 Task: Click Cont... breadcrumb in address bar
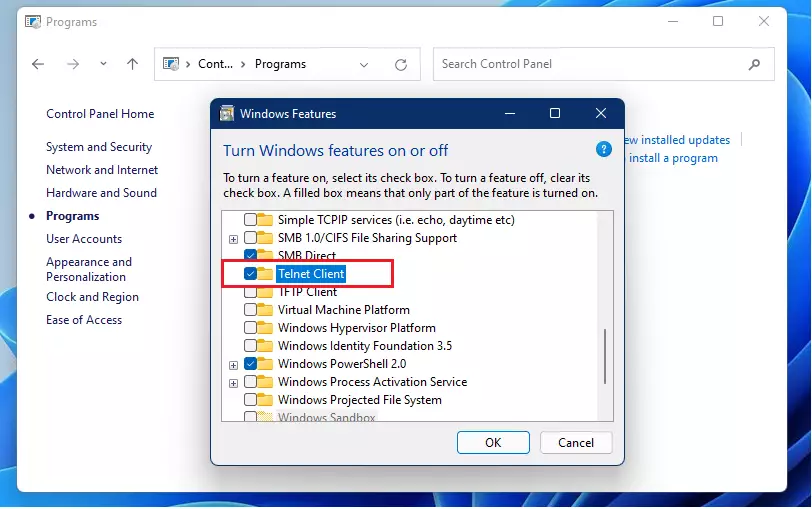point(215,64)
